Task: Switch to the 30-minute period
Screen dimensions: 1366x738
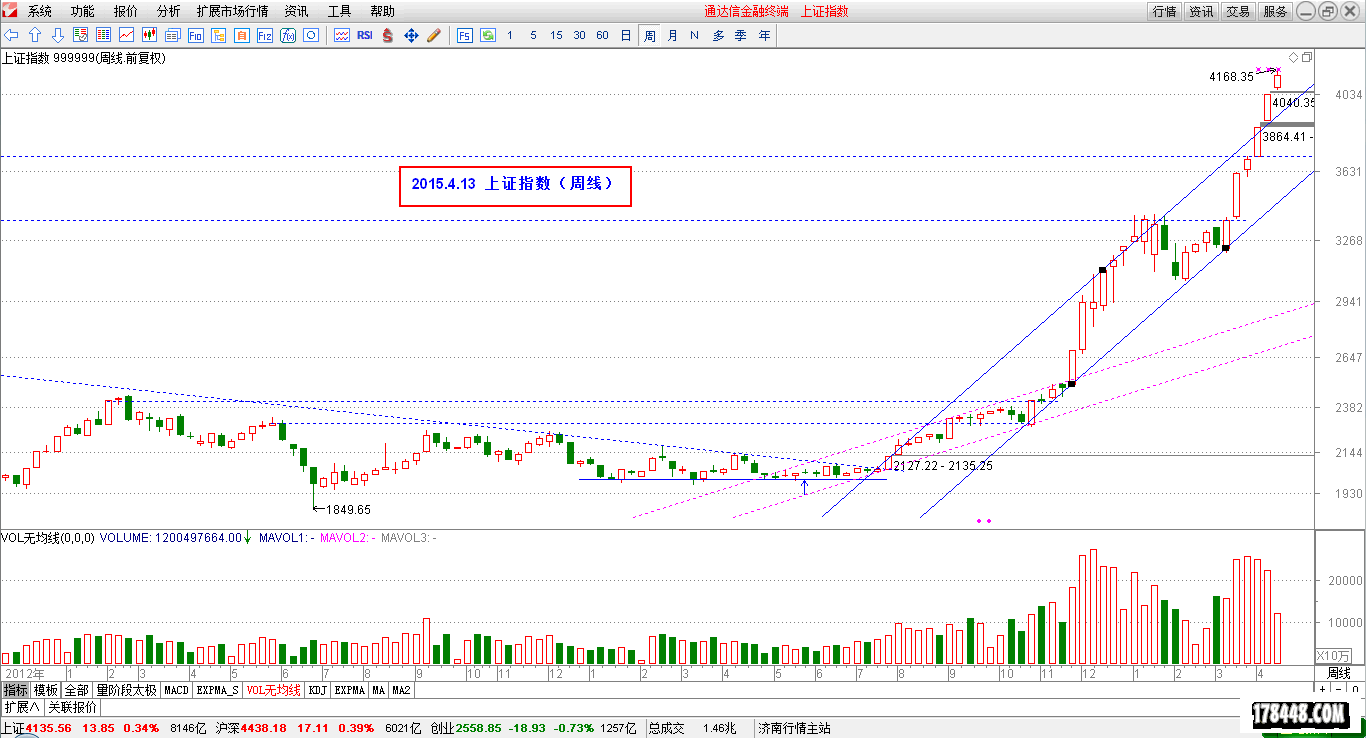Action: point(579,35)
